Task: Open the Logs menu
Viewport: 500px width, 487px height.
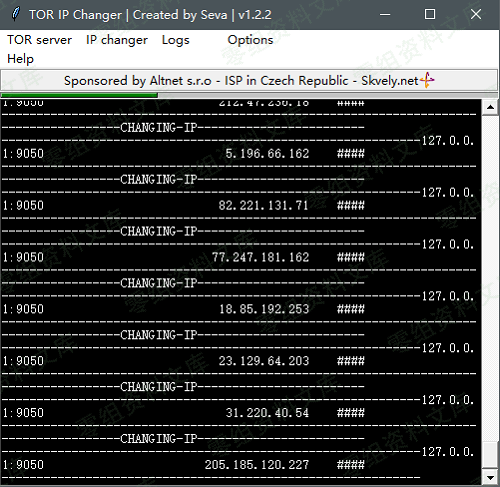Action: pyautogui.click(x=176, y=40)
